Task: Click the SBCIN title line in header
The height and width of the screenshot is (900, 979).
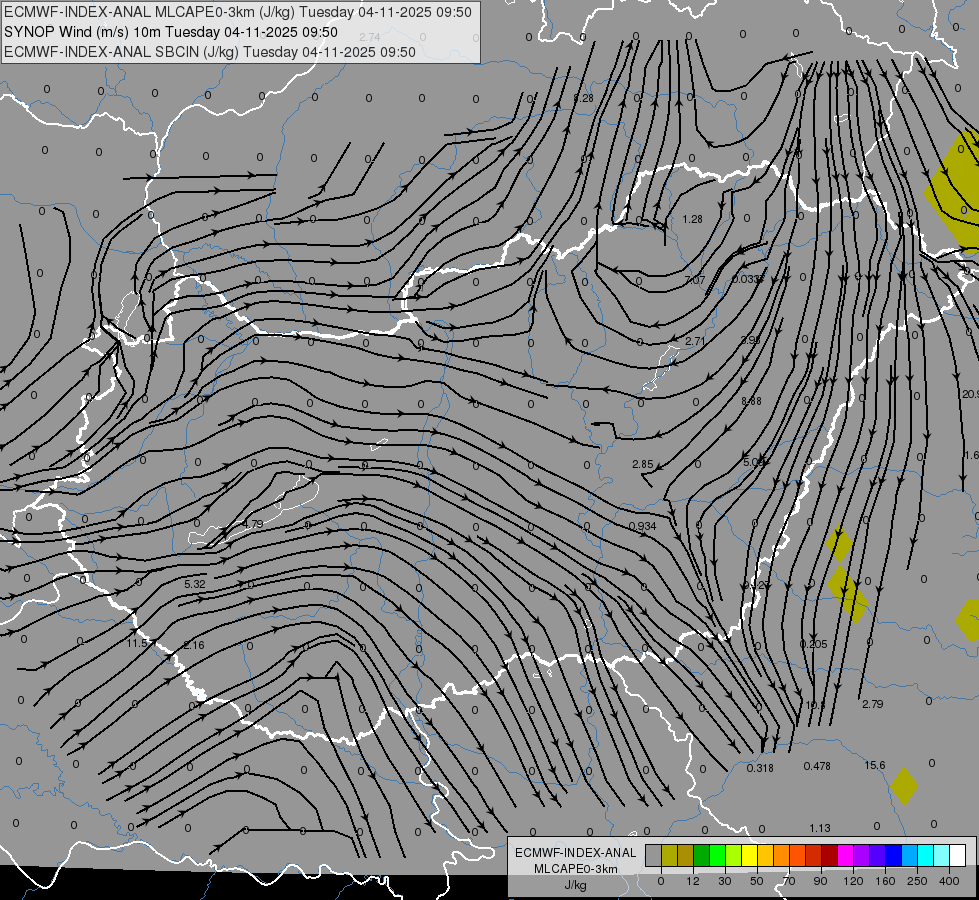Action: click(x=210, y=52)
